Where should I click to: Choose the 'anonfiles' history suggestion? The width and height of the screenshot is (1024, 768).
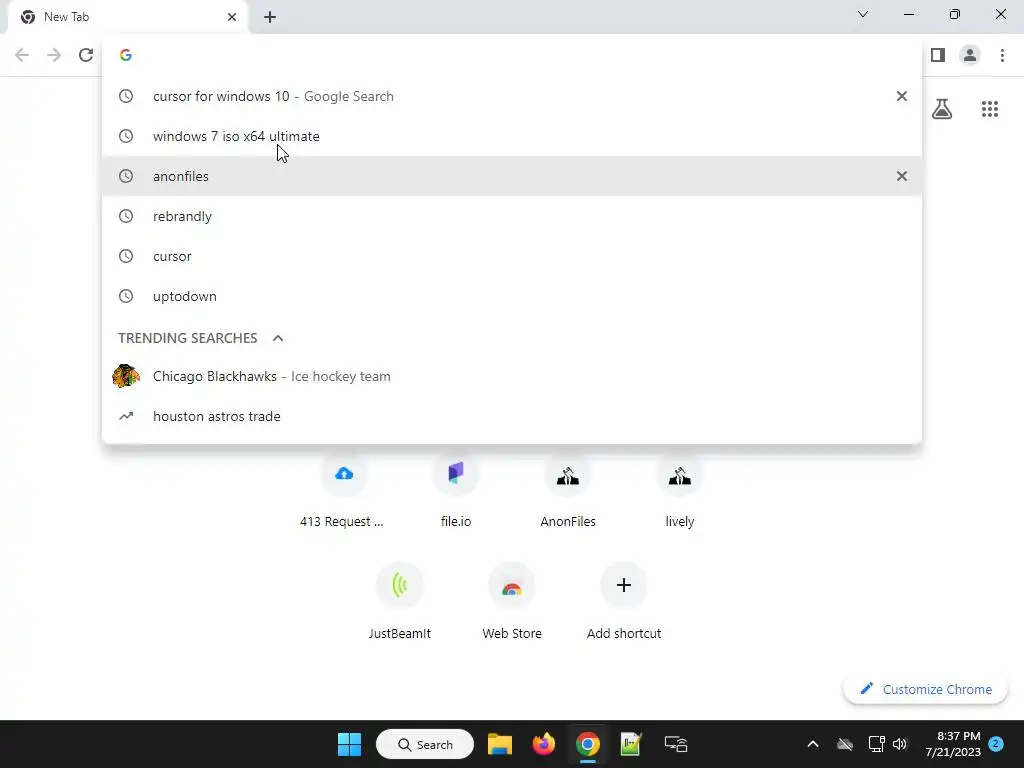pyautogui.click(x=512, y=176)
